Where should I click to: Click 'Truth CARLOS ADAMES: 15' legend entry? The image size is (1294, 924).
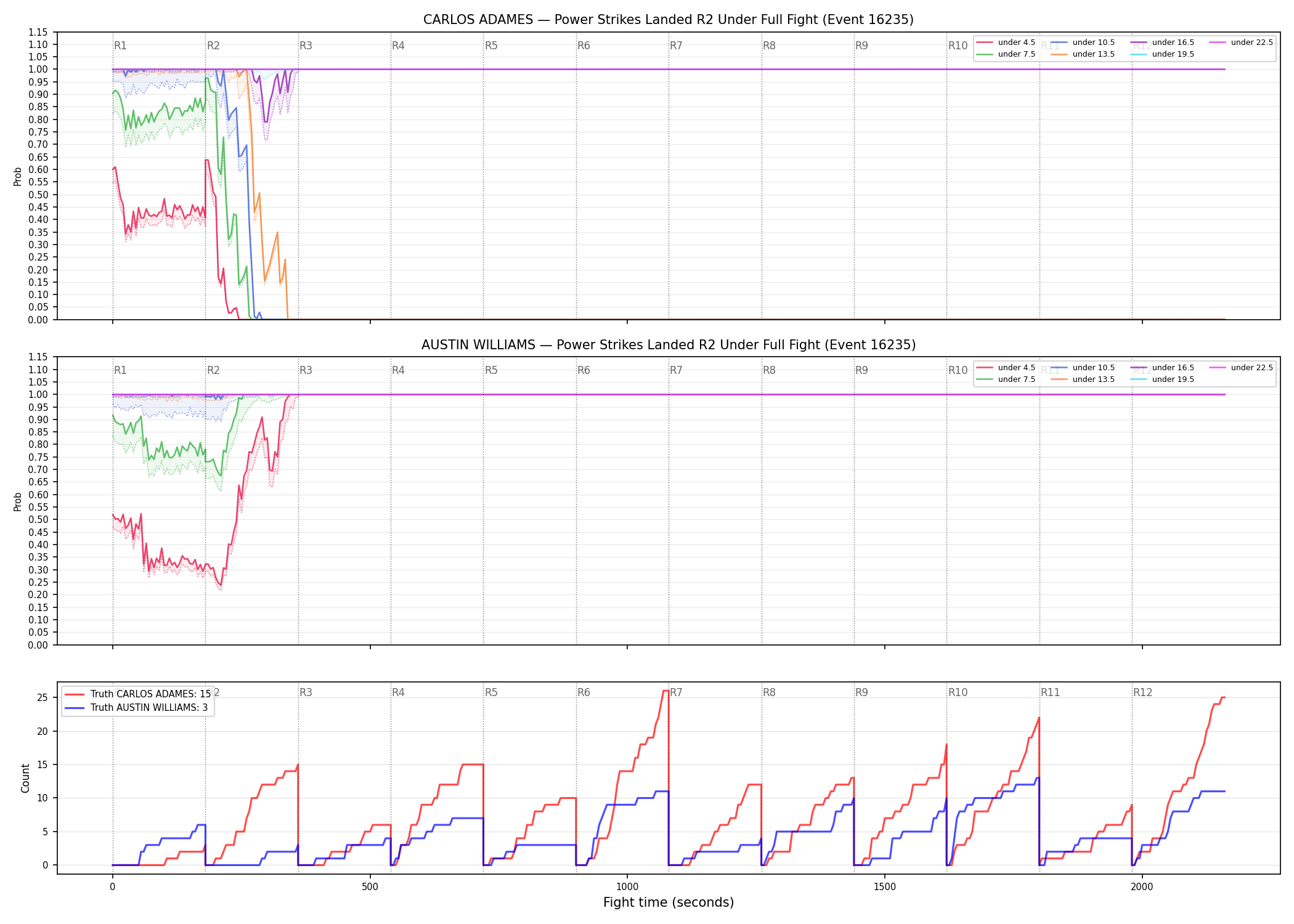click(x=138, y=694)
